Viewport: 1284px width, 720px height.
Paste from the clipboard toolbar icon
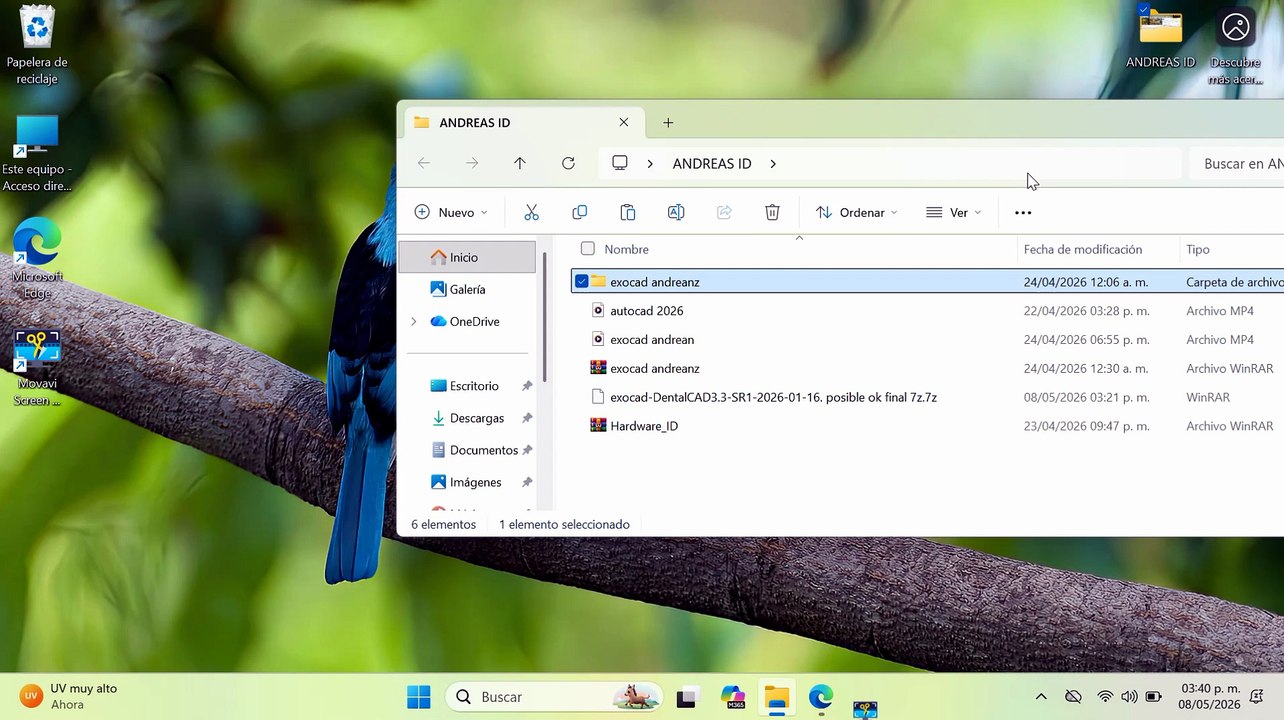628,212
